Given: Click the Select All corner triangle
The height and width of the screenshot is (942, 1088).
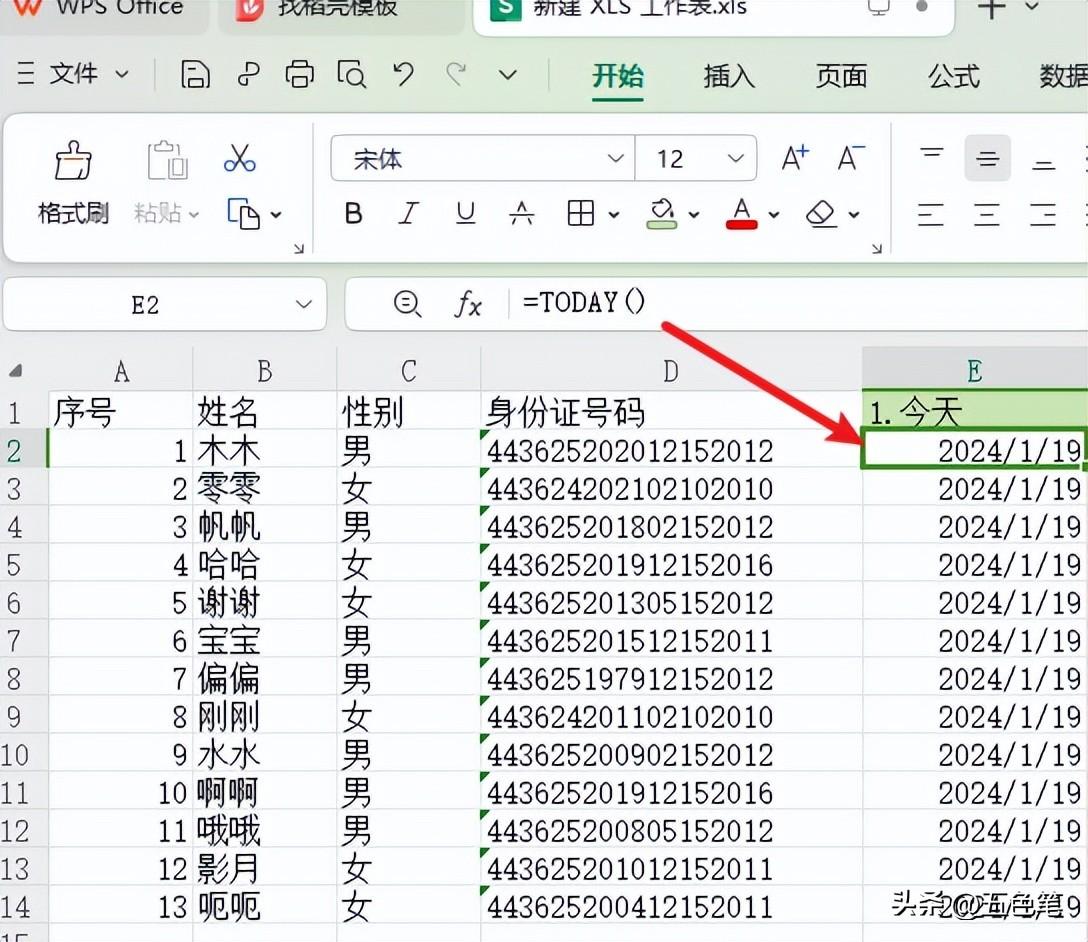Looking at the screenshot, I should point(16,371).
